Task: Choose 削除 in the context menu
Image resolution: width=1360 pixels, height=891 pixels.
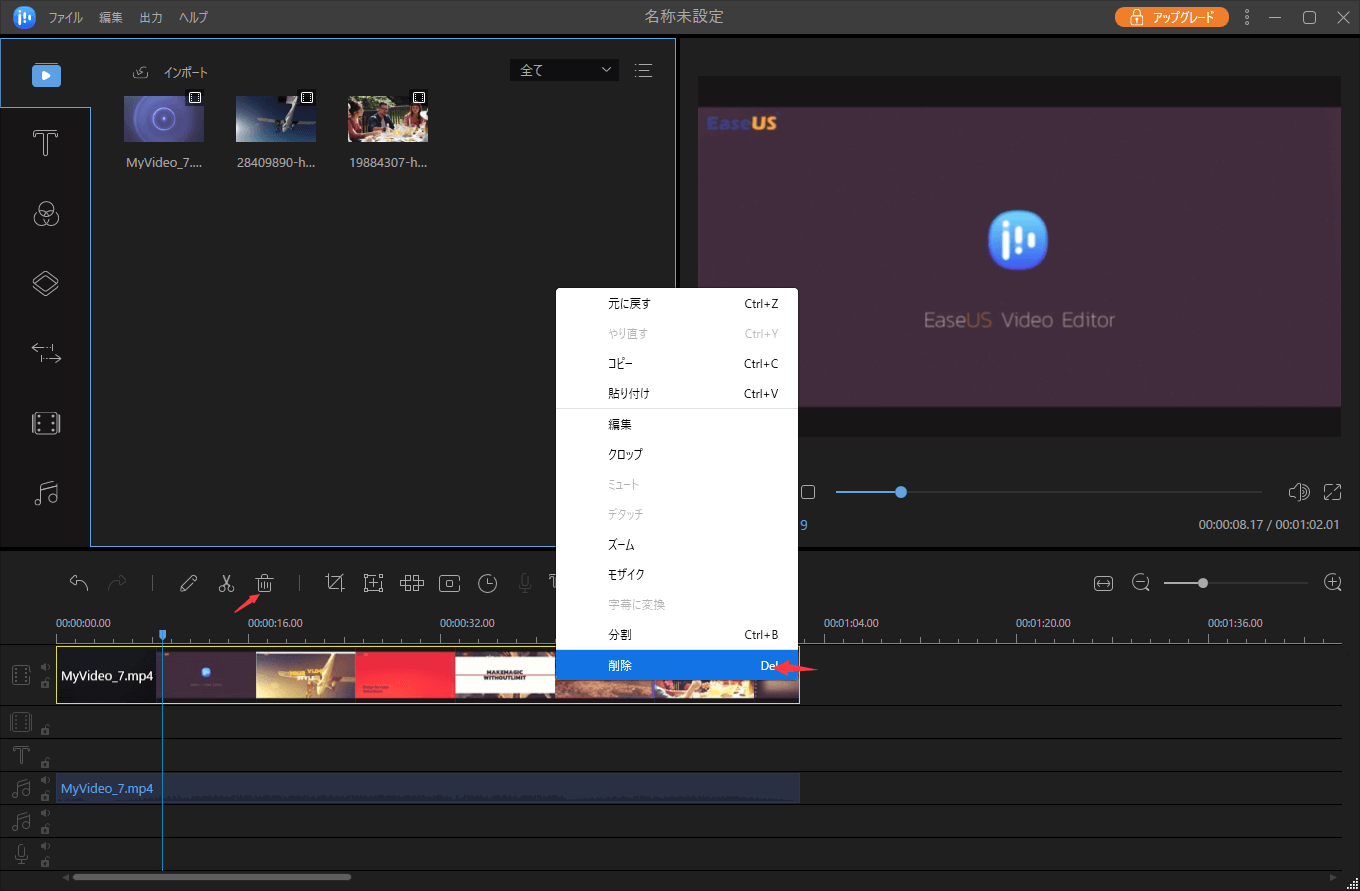Action: click(x=677, y=665)
